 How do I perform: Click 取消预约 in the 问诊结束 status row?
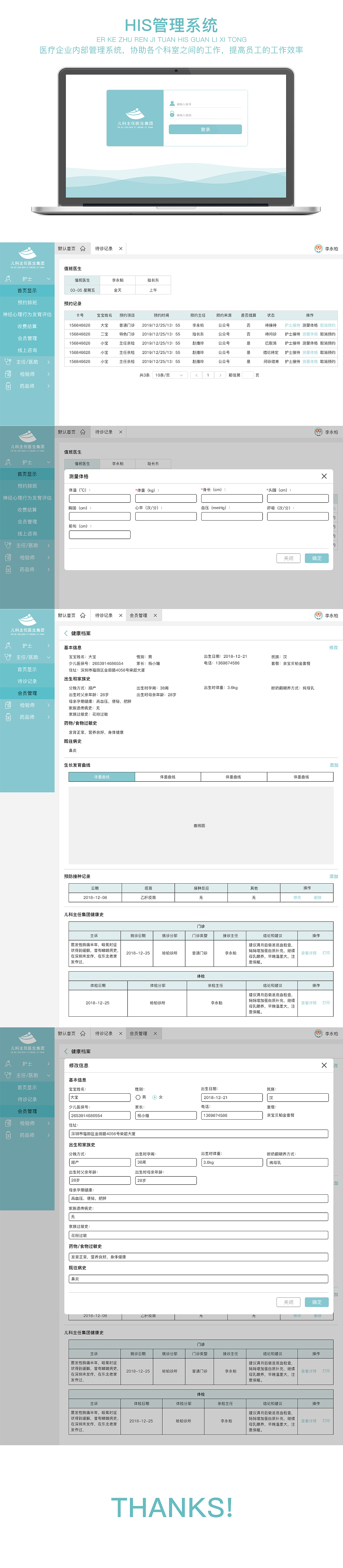pyautogui.click(x=328, y=361)
